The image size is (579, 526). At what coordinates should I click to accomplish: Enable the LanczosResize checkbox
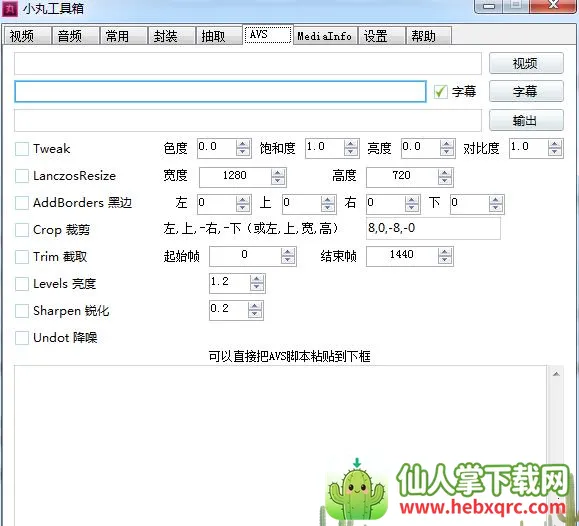coord(22,176)
